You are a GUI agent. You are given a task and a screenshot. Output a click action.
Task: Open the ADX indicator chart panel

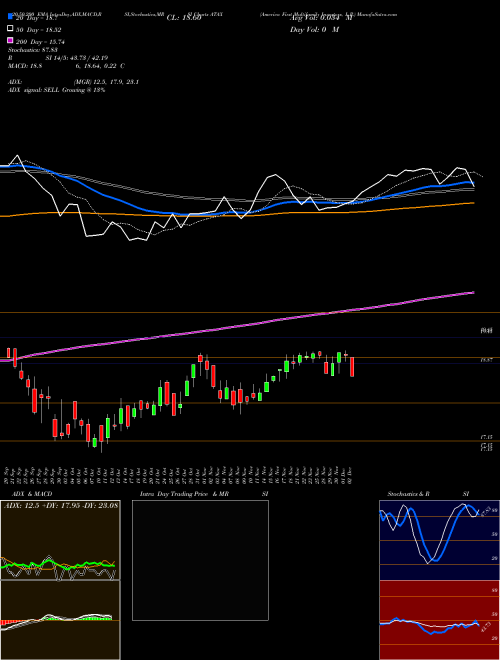pyautogui.click(x=60, y=540)
